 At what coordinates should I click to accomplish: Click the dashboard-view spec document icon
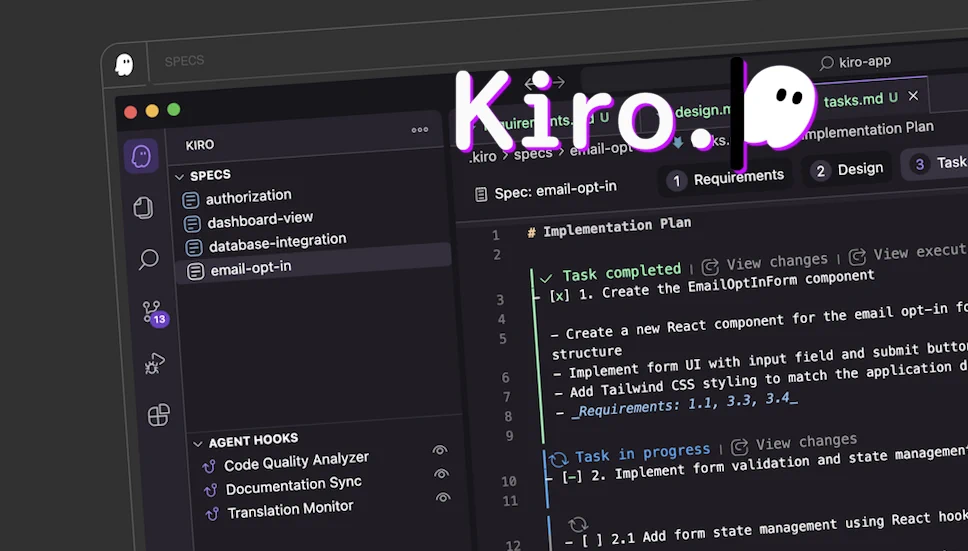pos(193,223)
